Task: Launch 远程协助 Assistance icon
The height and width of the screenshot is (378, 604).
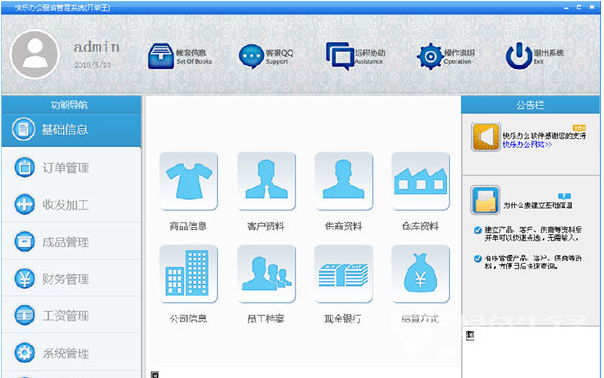Action: 340,56
